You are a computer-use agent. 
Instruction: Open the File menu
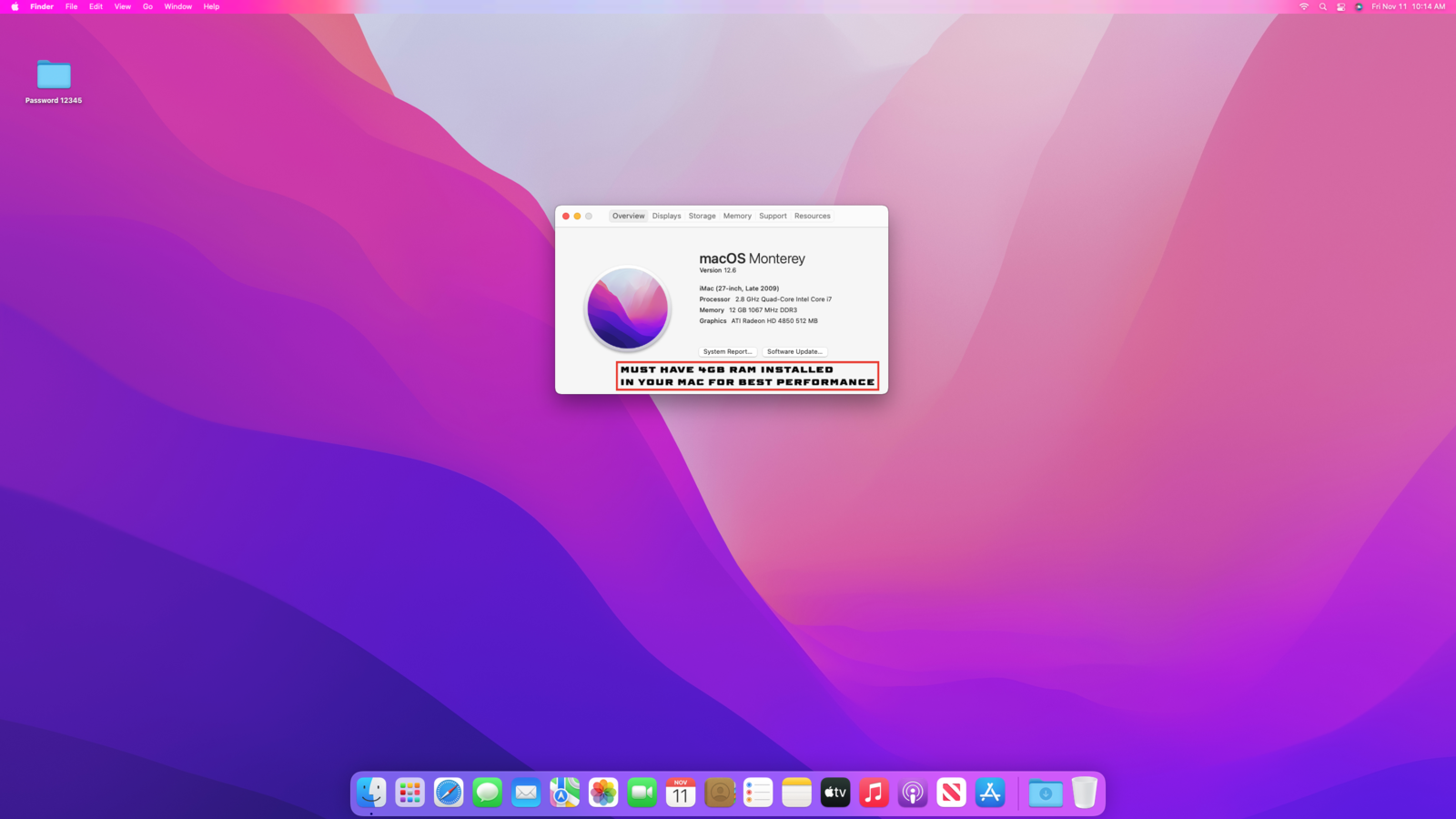pyautogui.click(x=71, y=6)
